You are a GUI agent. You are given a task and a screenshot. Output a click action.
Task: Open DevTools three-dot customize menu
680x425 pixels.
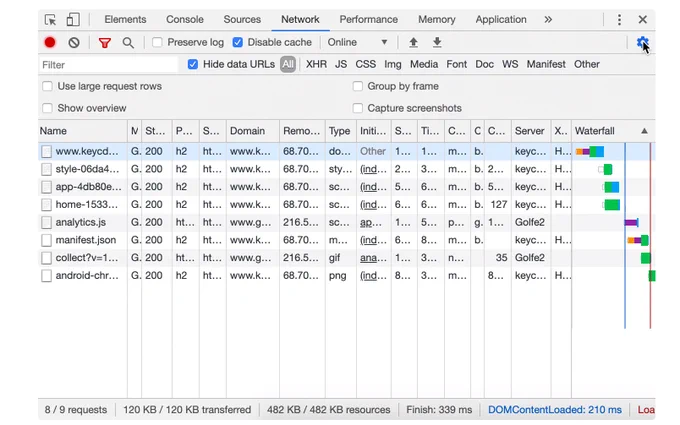[619, 20]
